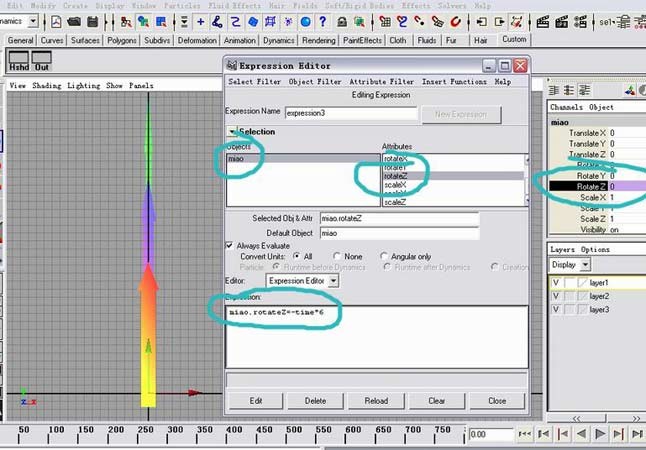
Task: Click the Clear button
Action: [437, 401]
